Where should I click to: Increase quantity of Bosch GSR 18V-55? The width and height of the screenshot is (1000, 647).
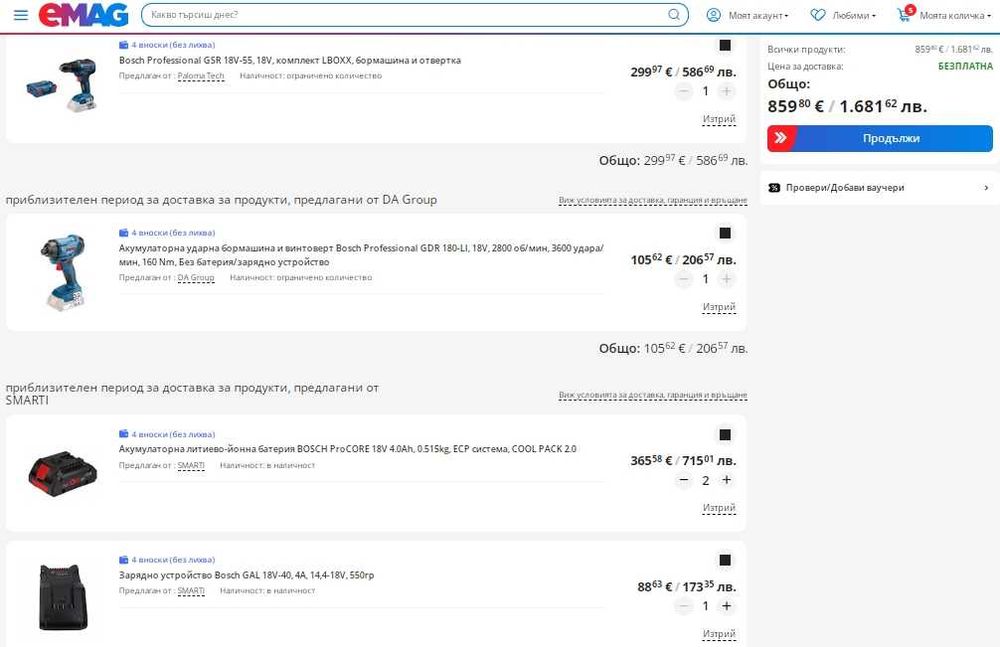726,91
